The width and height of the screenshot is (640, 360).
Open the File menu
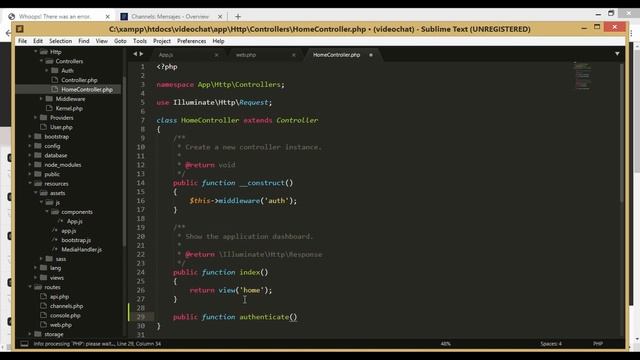tap(22, 41)
